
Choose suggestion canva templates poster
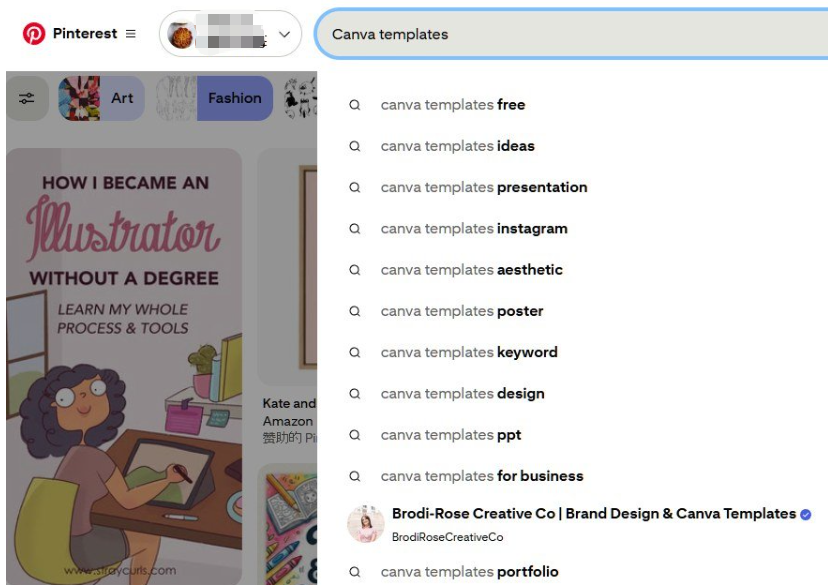pos(462,311)
